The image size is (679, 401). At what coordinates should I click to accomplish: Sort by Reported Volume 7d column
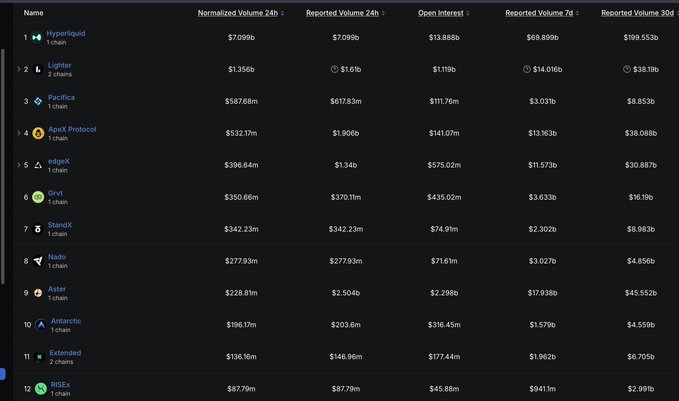[x=542, y=13]
